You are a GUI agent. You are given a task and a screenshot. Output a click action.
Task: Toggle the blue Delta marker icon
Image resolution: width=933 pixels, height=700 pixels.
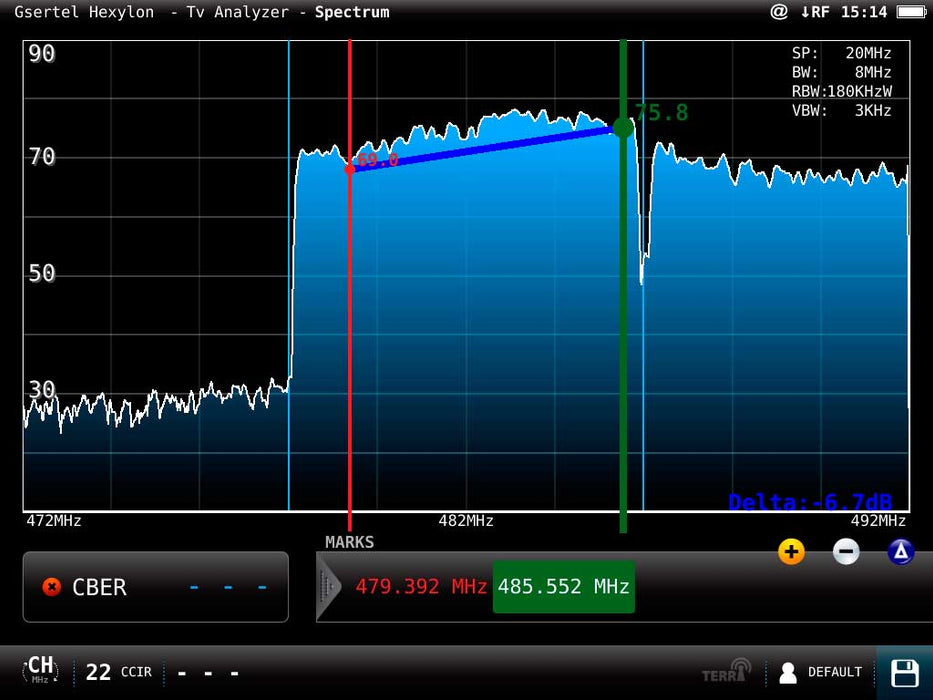point(900,551)
